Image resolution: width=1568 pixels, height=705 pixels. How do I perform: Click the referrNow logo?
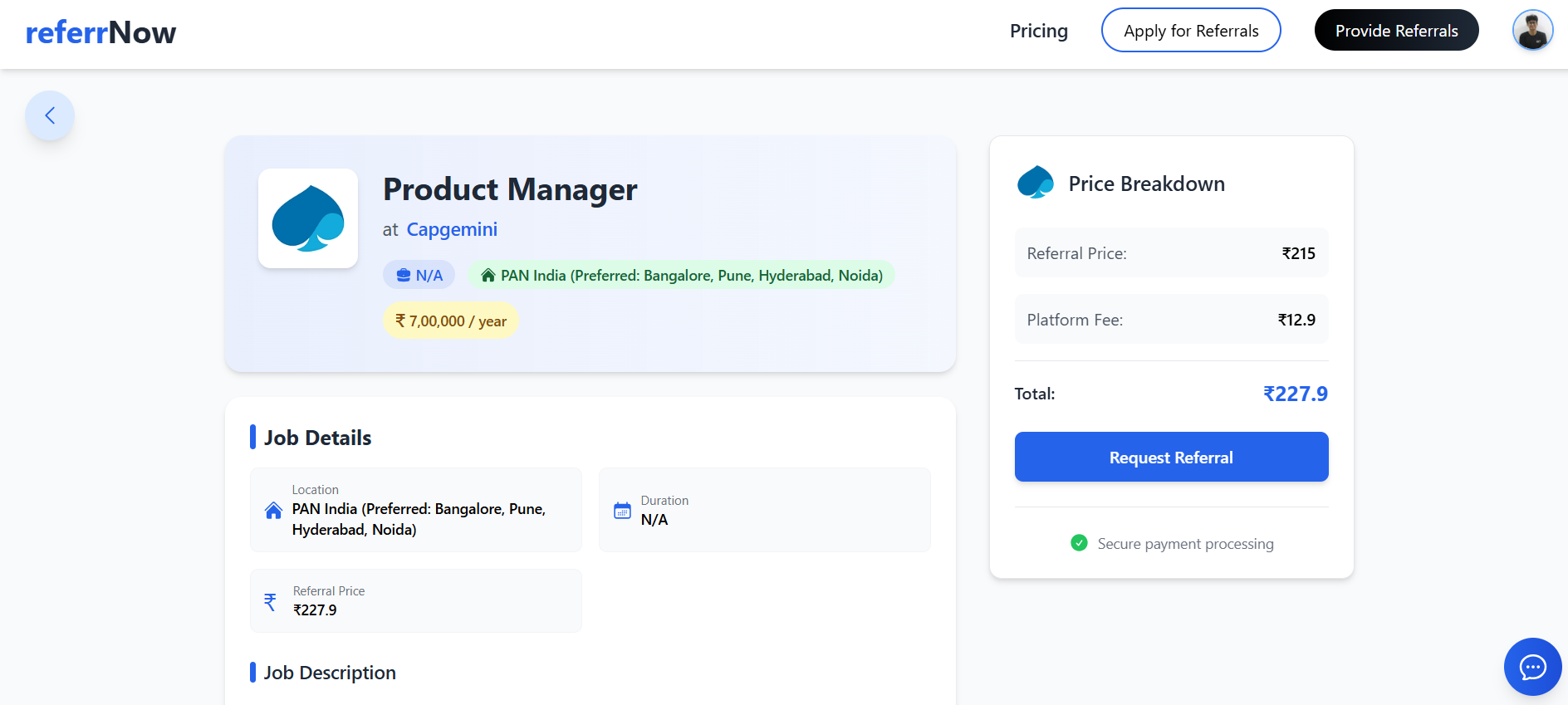(100, 32)
